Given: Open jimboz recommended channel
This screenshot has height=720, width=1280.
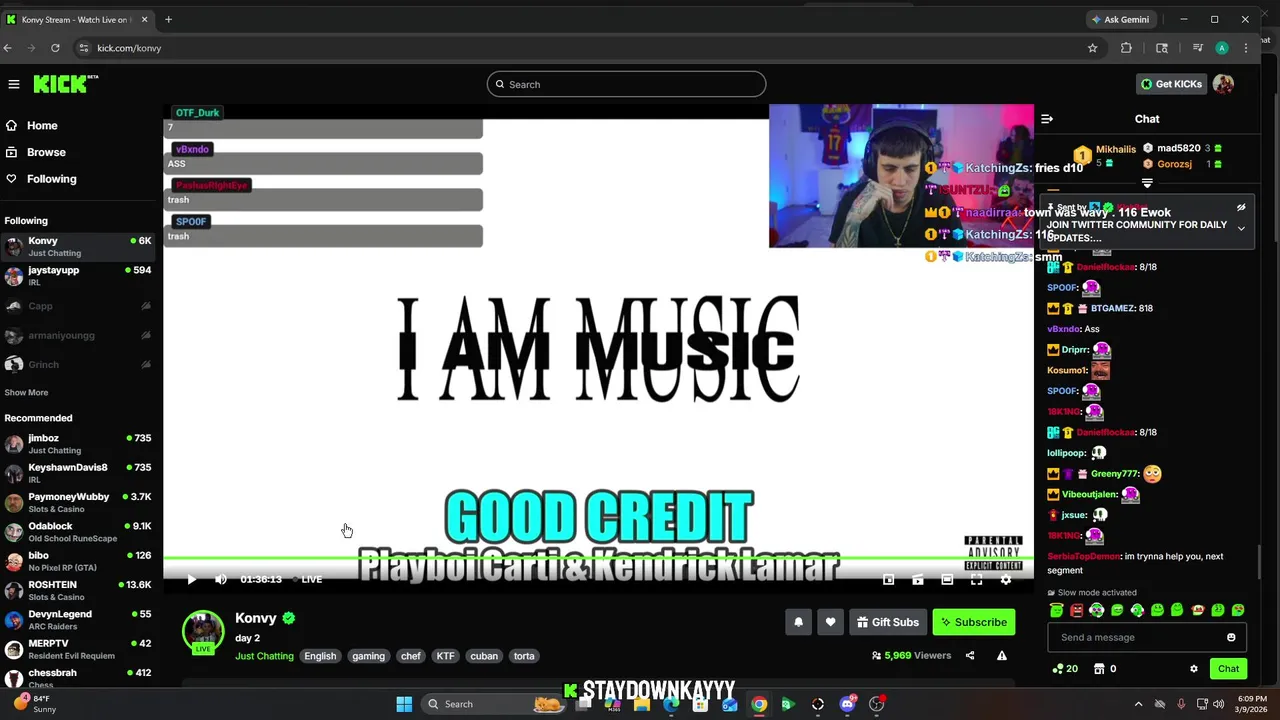Looking at the screenshot, I should 78,444.
